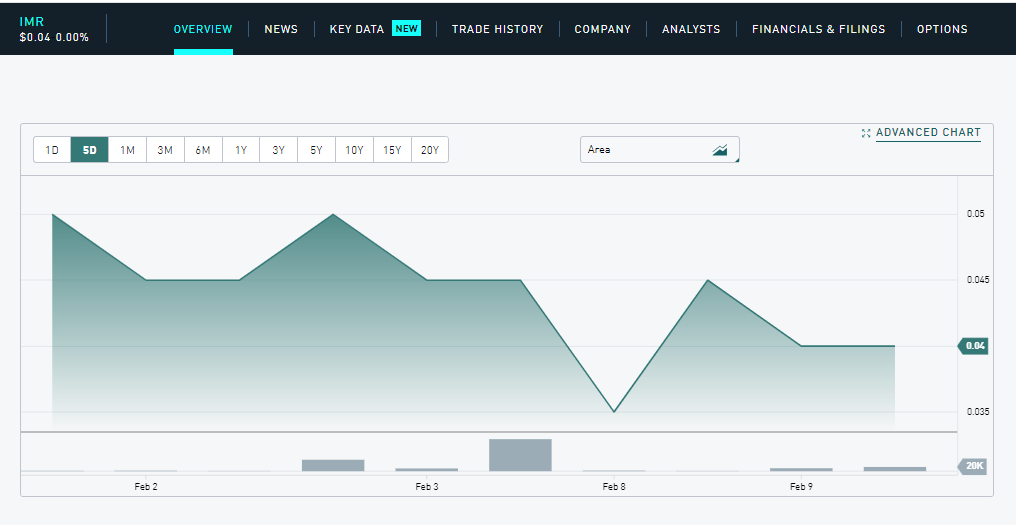Viewport: 1016px width, 525px height.
Task: Click the Feb 9 date label
Action: coord(802,487)
